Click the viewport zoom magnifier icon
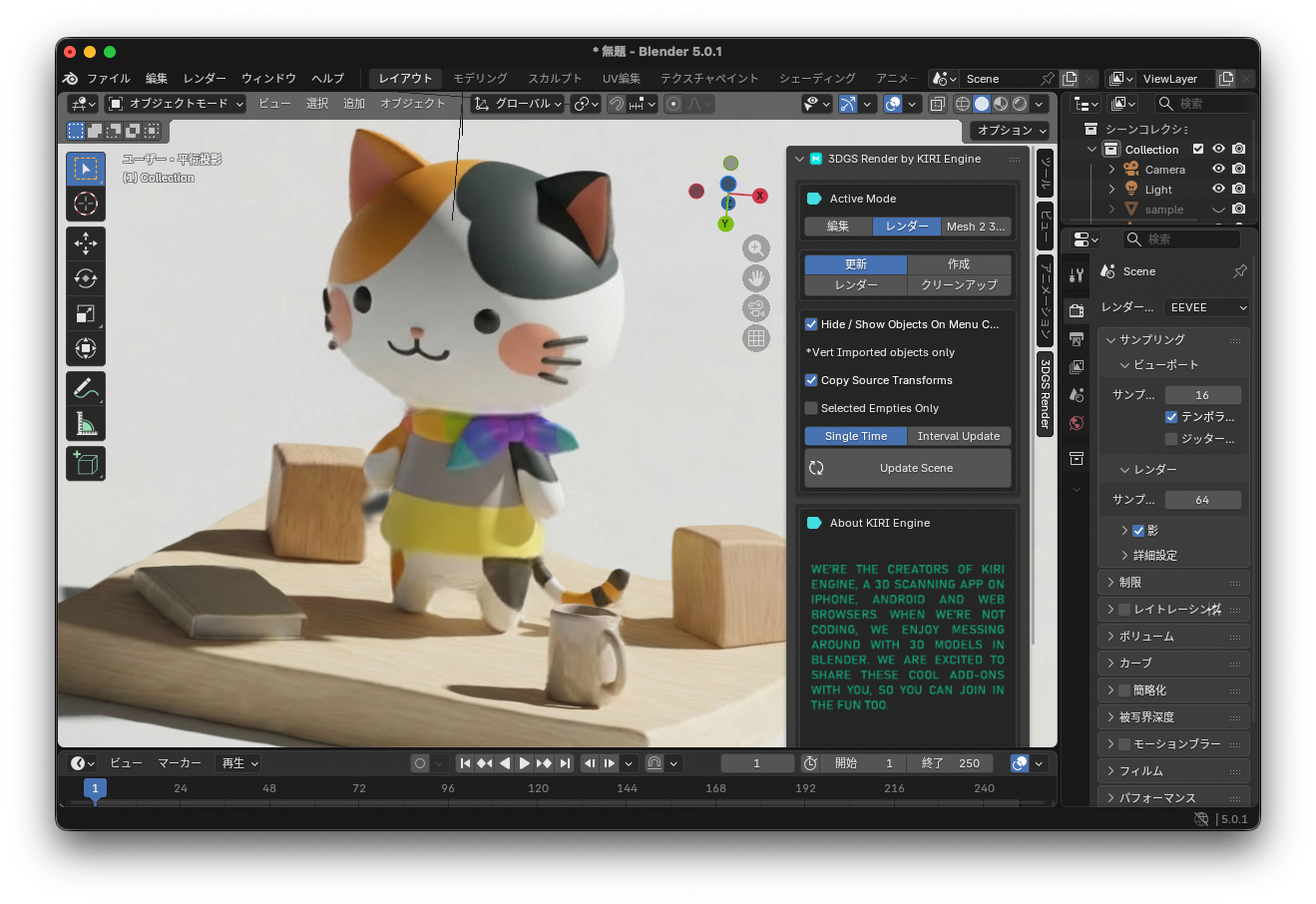 tap(756, 248)
